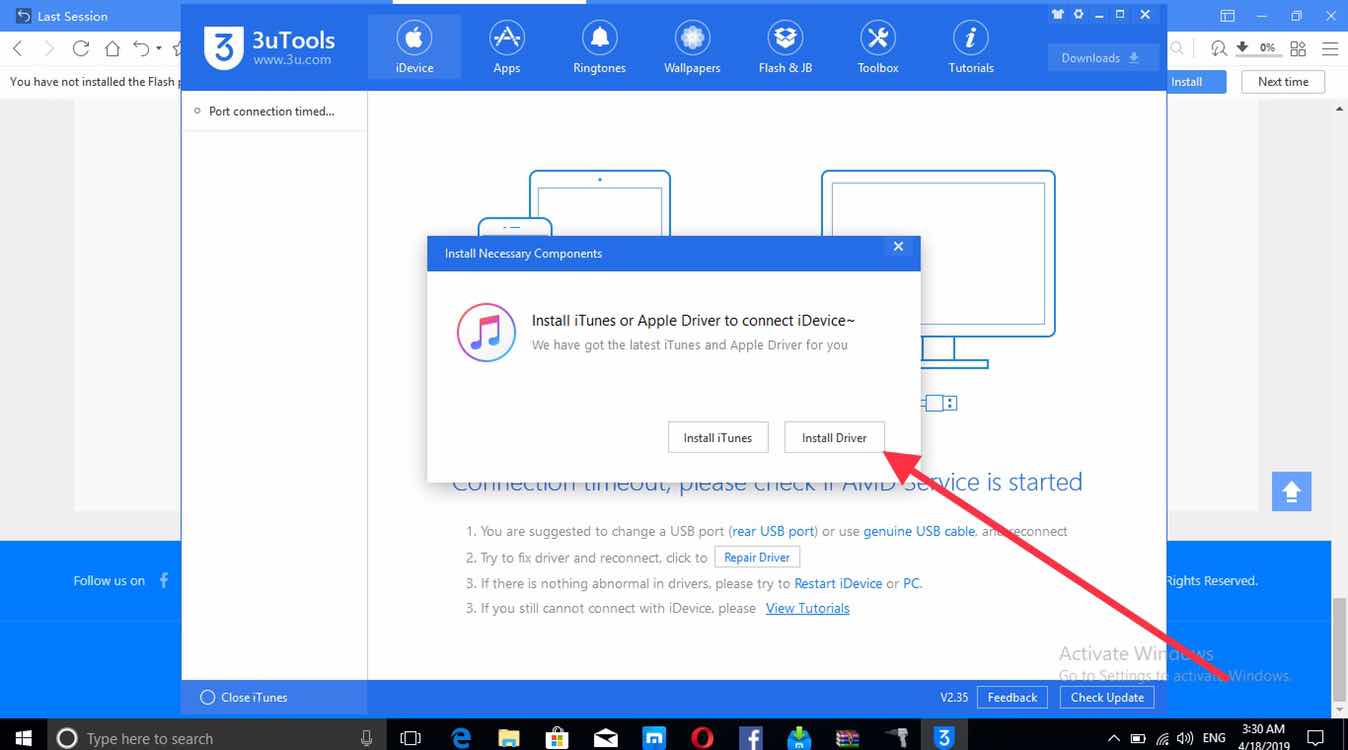Open the browser download icon
1348x750 pixels.
(1242, 47)
